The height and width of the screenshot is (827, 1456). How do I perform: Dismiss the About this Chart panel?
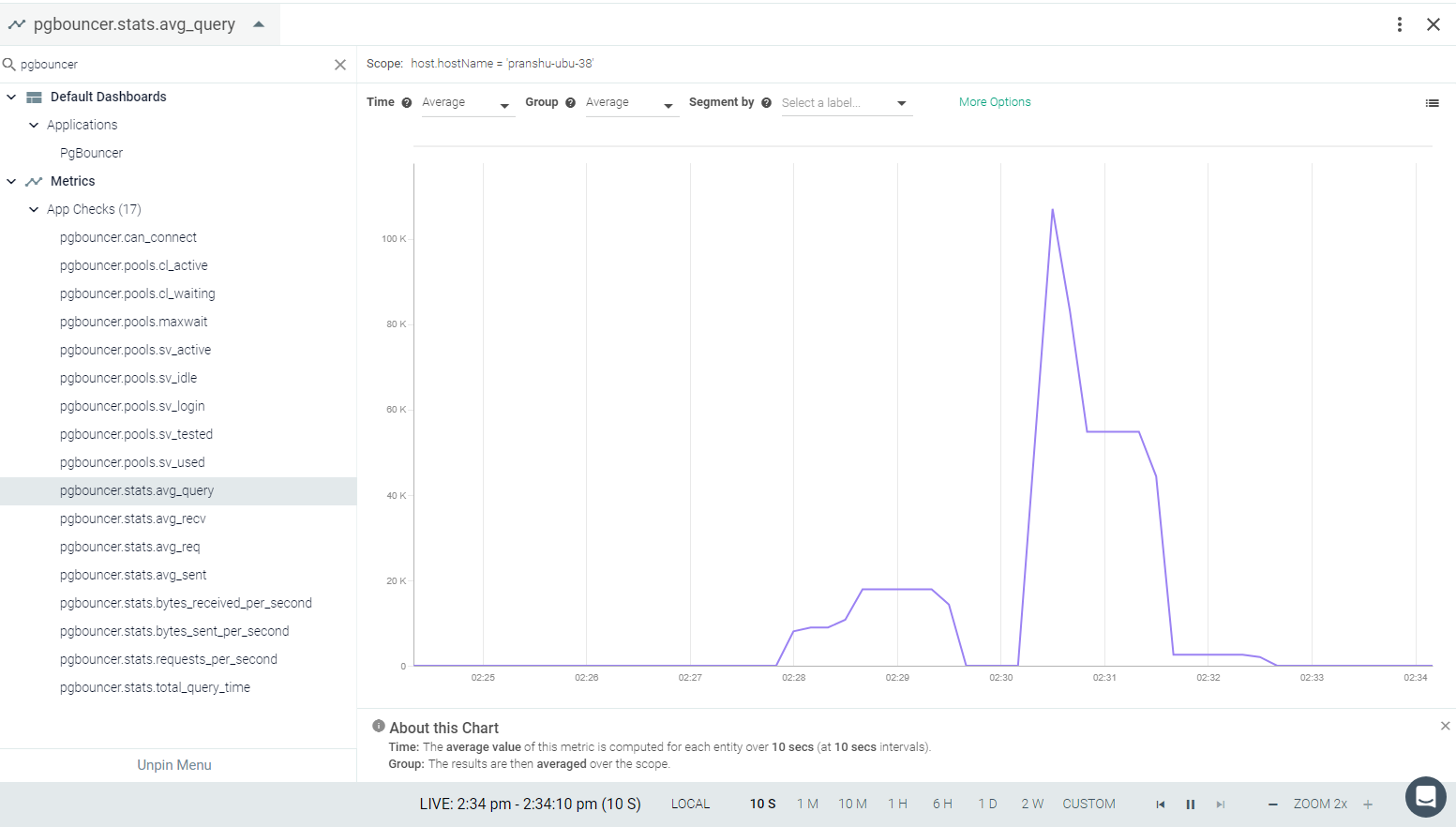coord(1445,726)
